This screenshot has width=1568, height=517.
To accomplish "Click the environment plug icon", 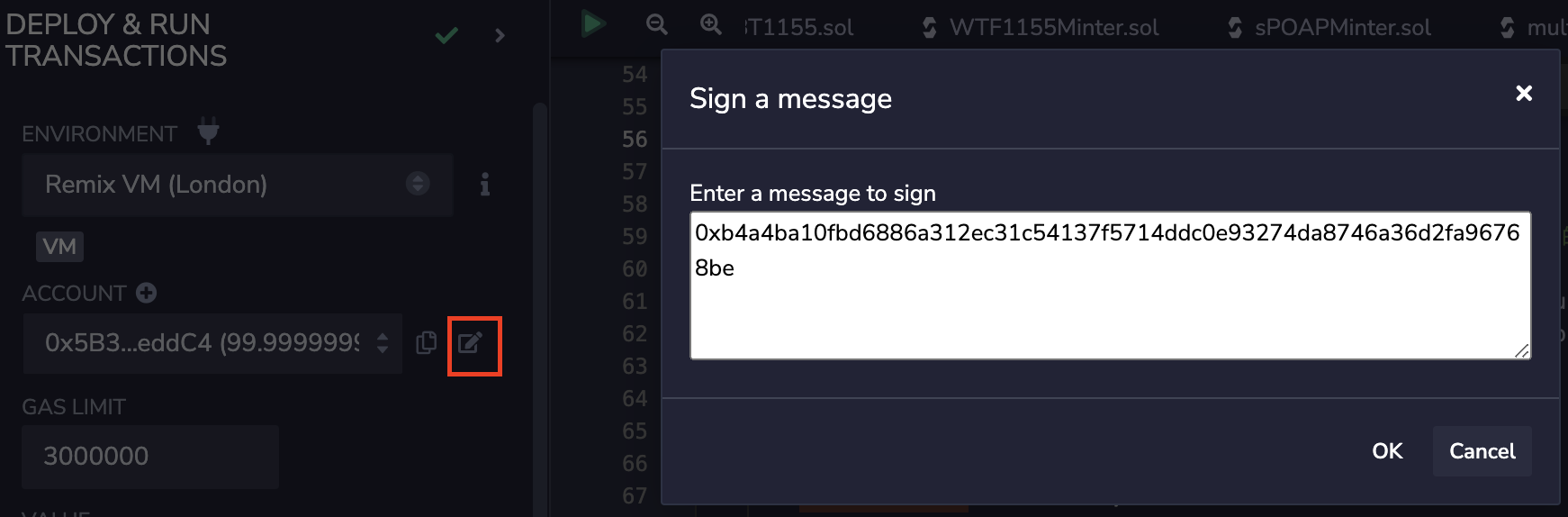I will point(208,132).
